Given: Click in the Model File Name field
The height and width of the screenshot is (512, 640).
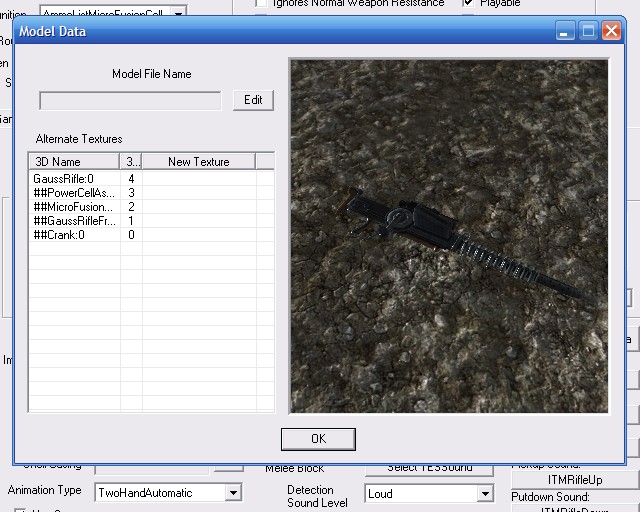Looking at the screenshot, I should coord(130,100).
